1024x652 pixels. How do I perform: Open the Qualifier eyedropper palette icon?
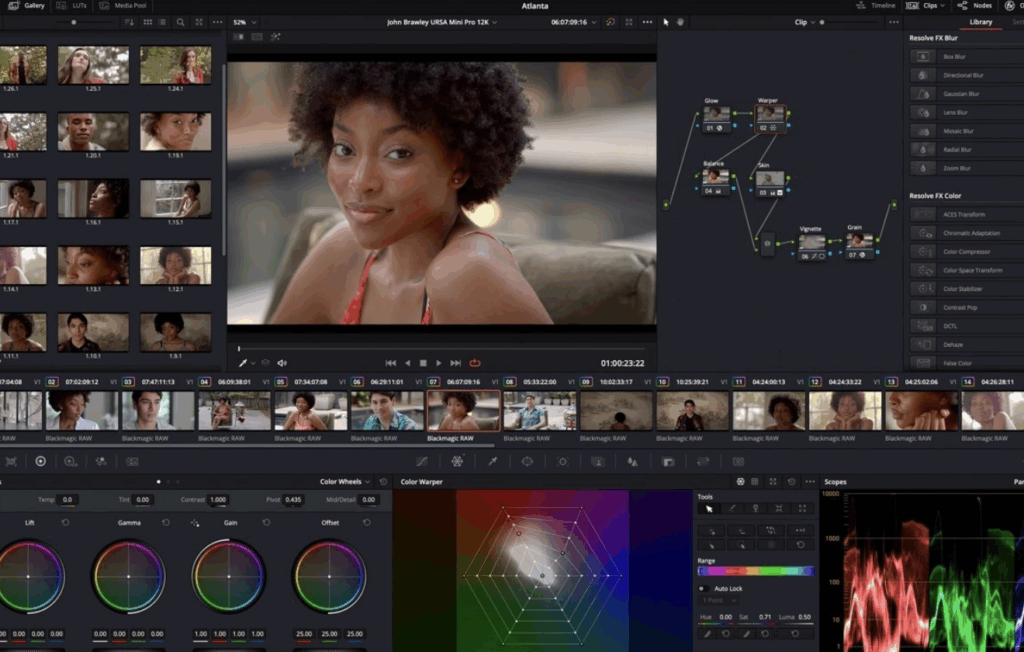[492, 461]
